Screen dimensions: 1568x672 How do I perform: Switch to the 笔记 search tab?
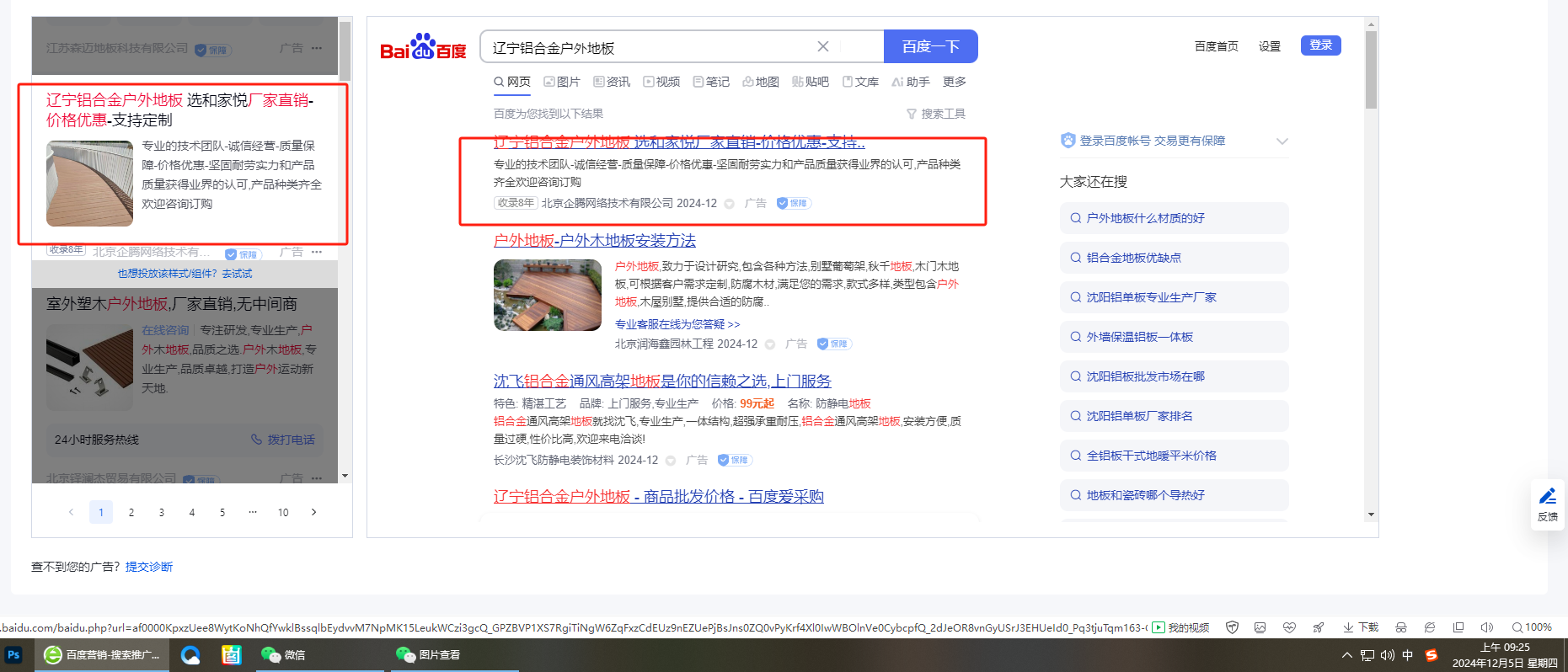coord(711,82)
